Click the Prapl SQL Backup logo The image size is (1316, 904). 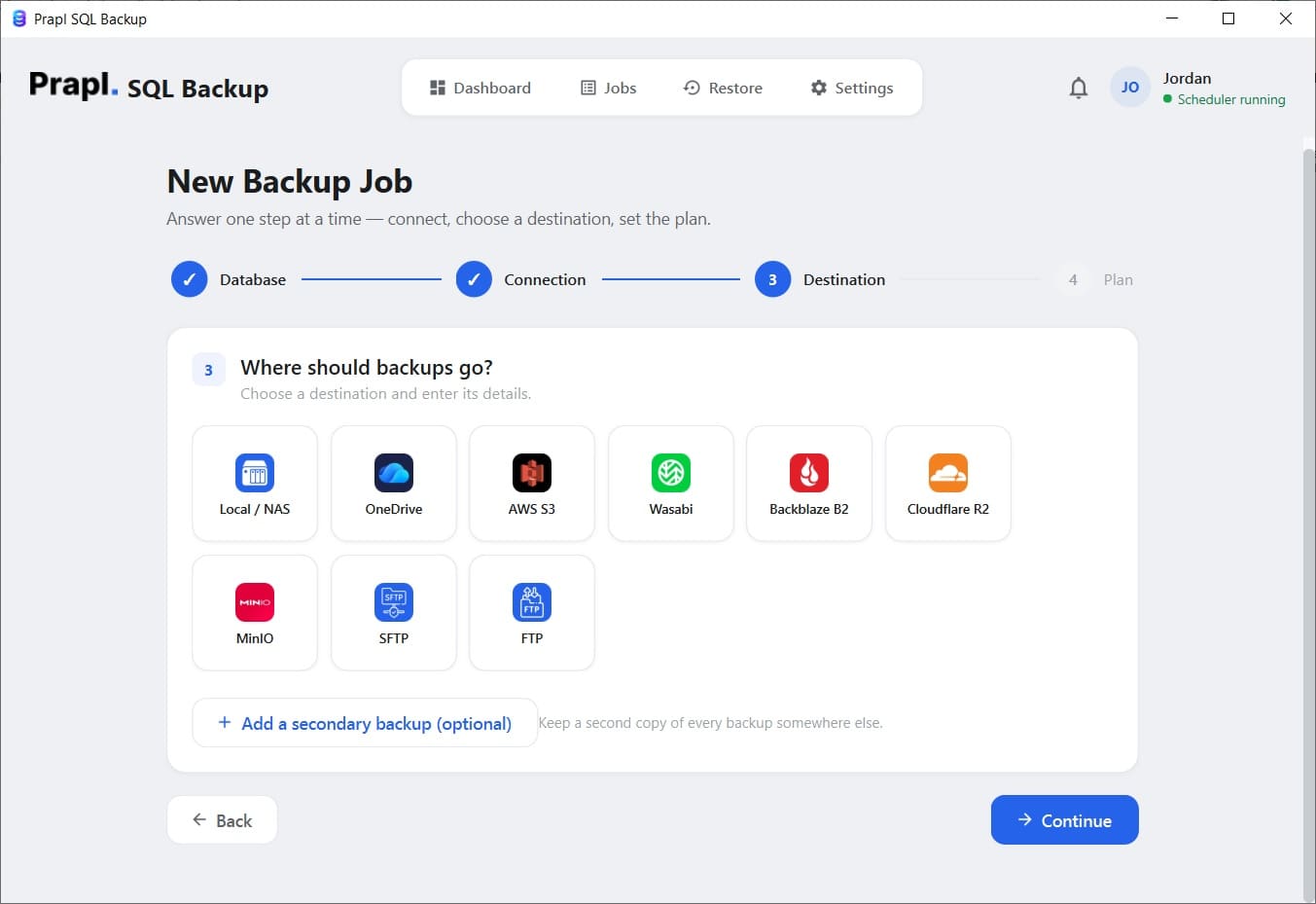(x=149, y=87)
